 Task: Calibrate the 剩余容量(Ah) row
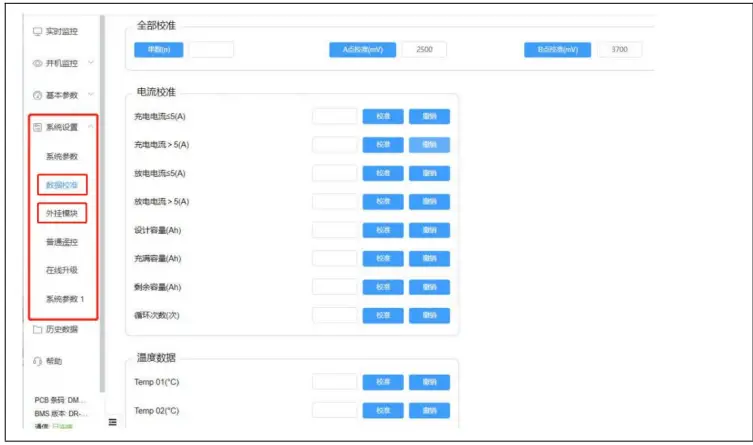(x=383, y=287)
